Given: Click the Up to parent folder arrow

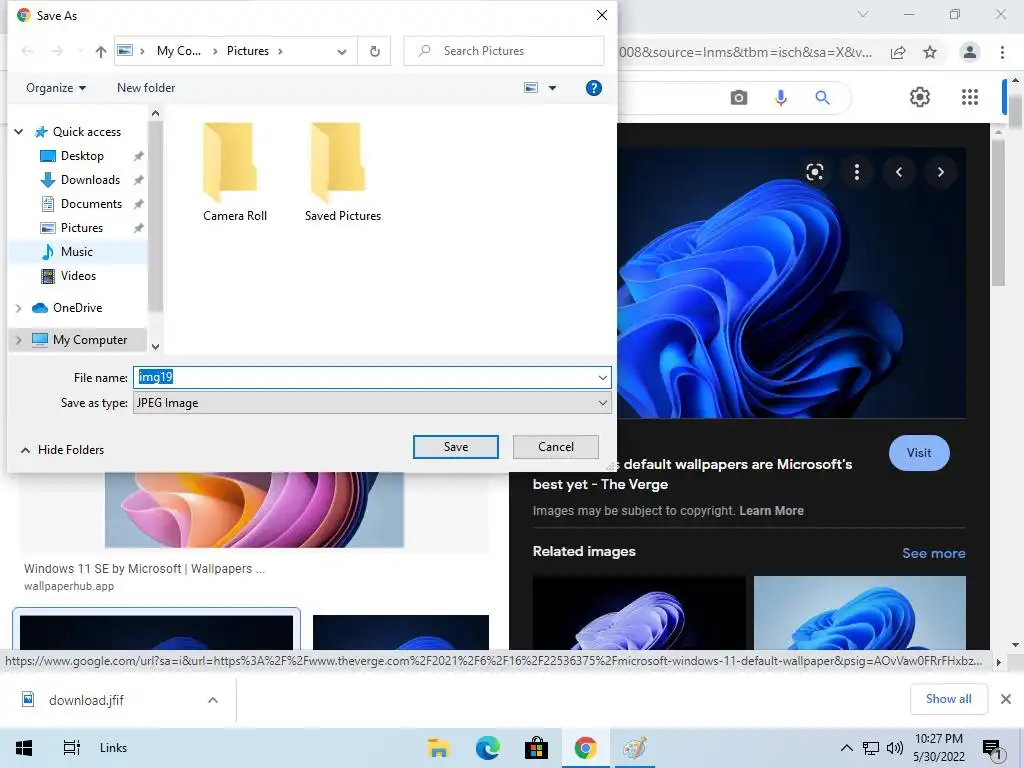Looking at the screenshot, I should click(101, 52).
